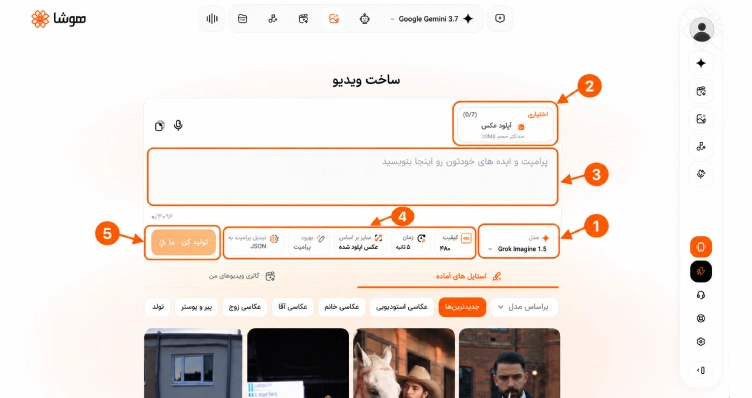The image size is (752, 398).
Task: Click the آپلود عکس upload box
Action: [x=505, y=125]
